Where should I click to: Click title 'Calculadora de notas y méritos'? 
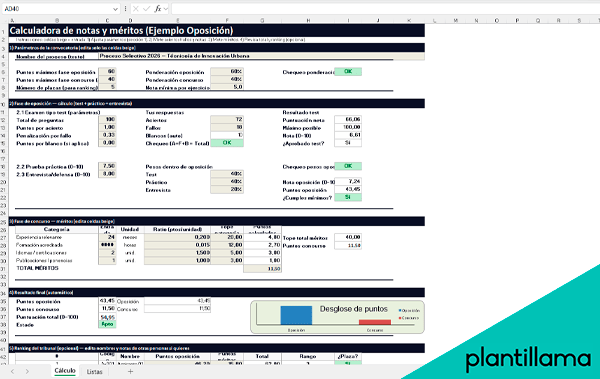click(x=121, y=31)
